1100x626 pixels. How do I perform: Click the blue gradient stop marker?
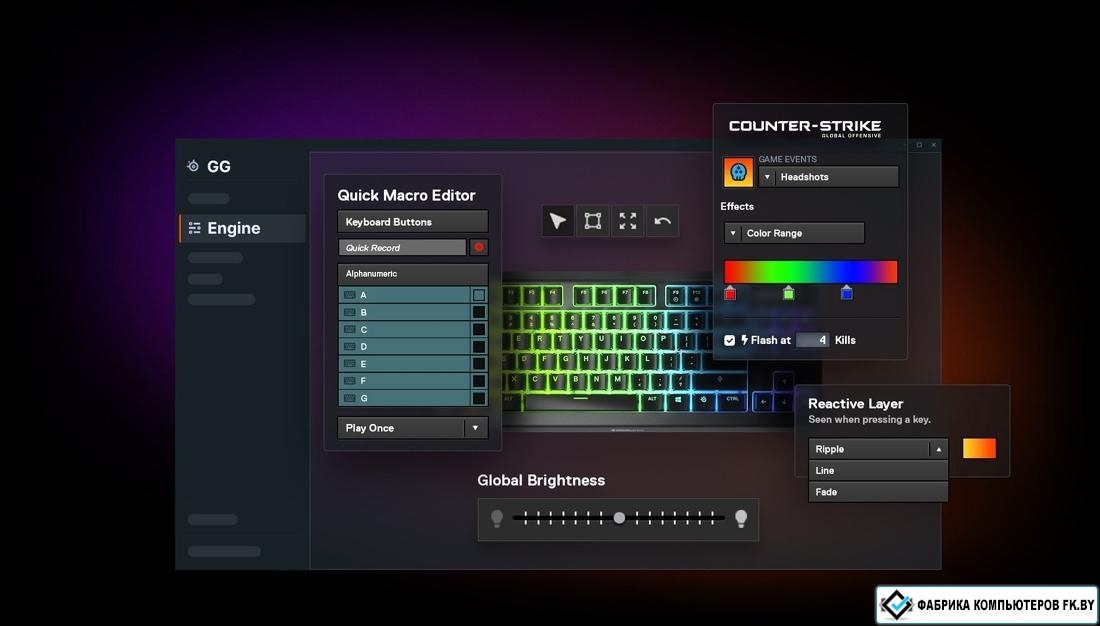(847, 293)
